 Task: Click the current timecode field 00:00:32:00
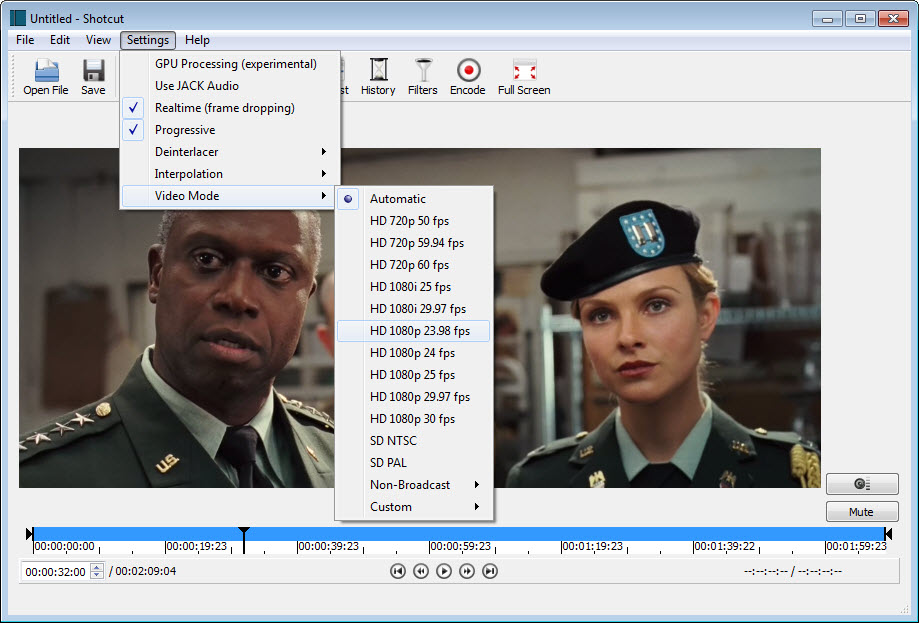(x=56, y=571)
